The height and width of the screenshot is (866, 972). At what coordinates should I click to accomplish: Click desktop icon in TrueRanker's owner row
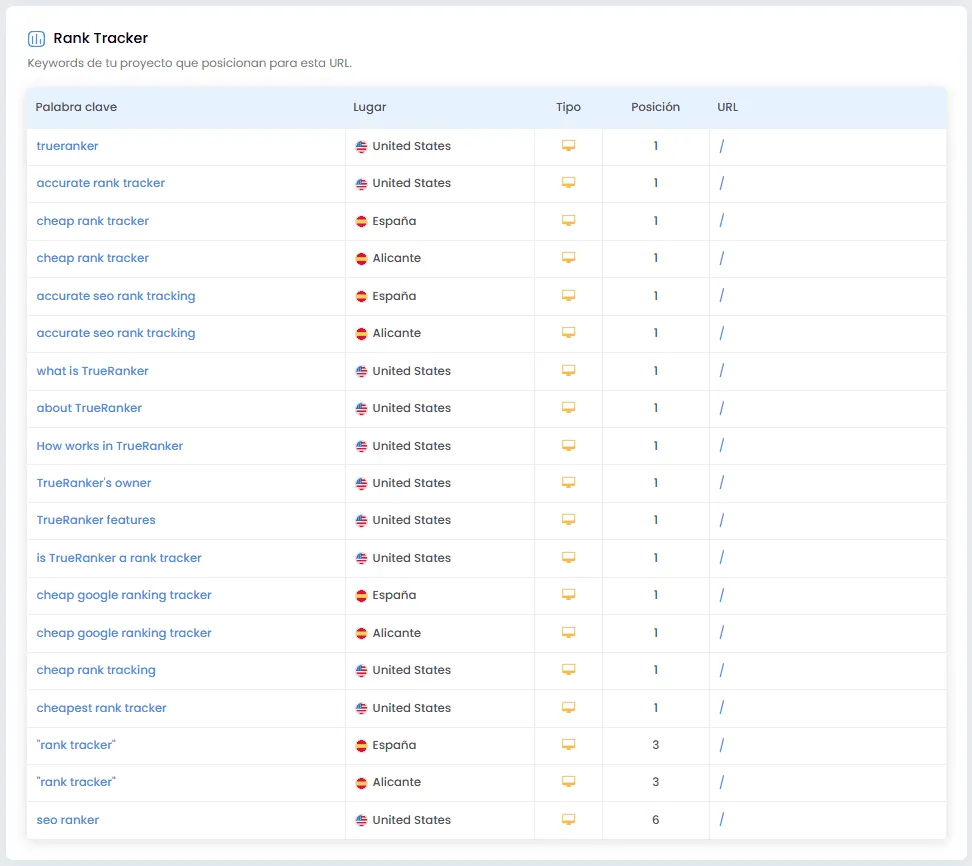point(568,483)
